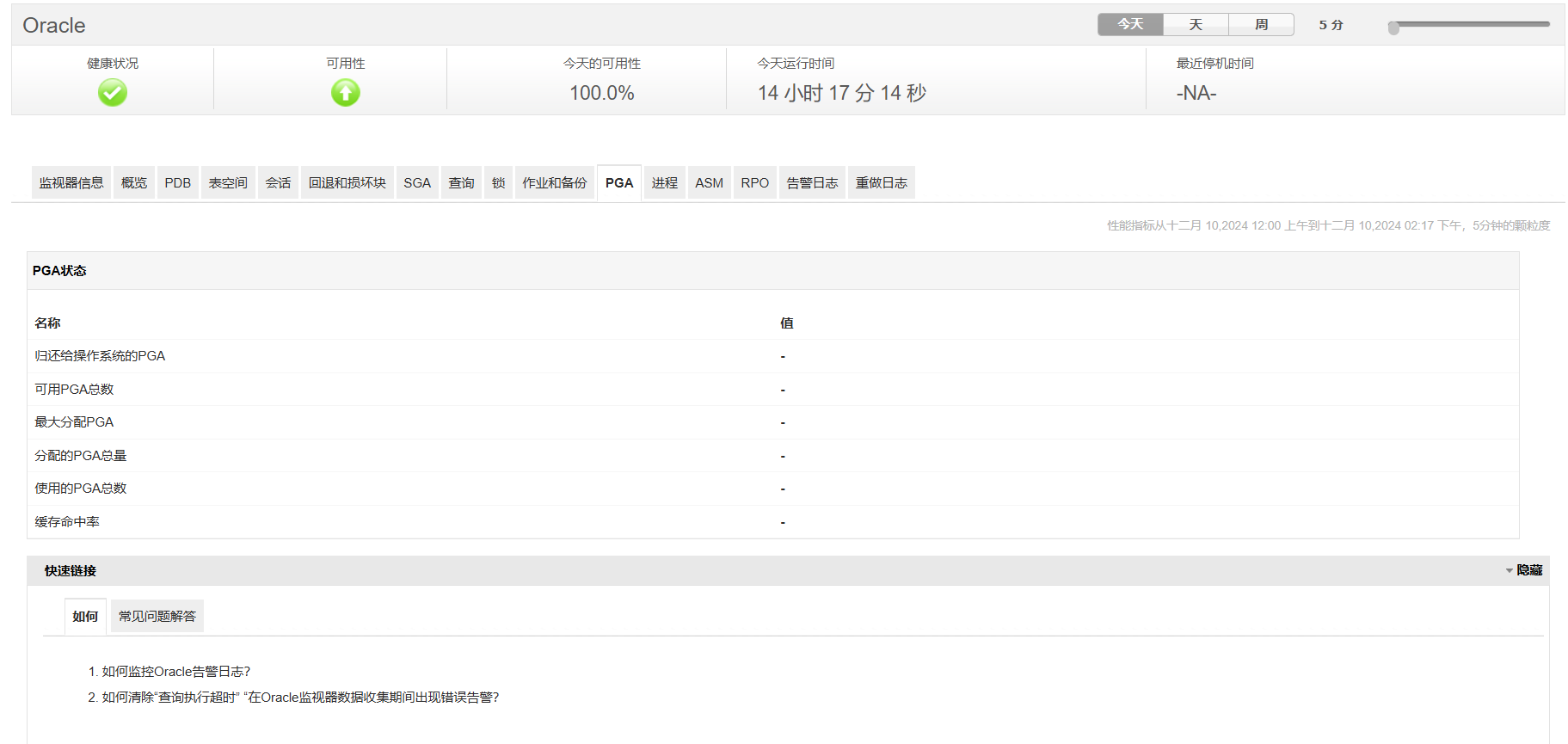1568x744 pixels.
Task: Click the 归还给操作系统的PGA row name
Action: point(100,356)
